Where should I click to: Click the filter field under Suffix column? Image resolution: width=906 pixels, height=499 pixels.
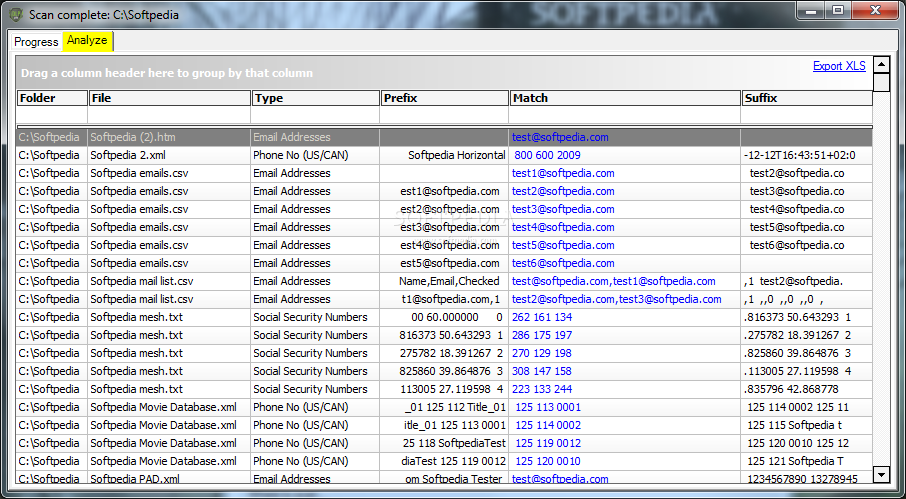click(x=807, y=115)
